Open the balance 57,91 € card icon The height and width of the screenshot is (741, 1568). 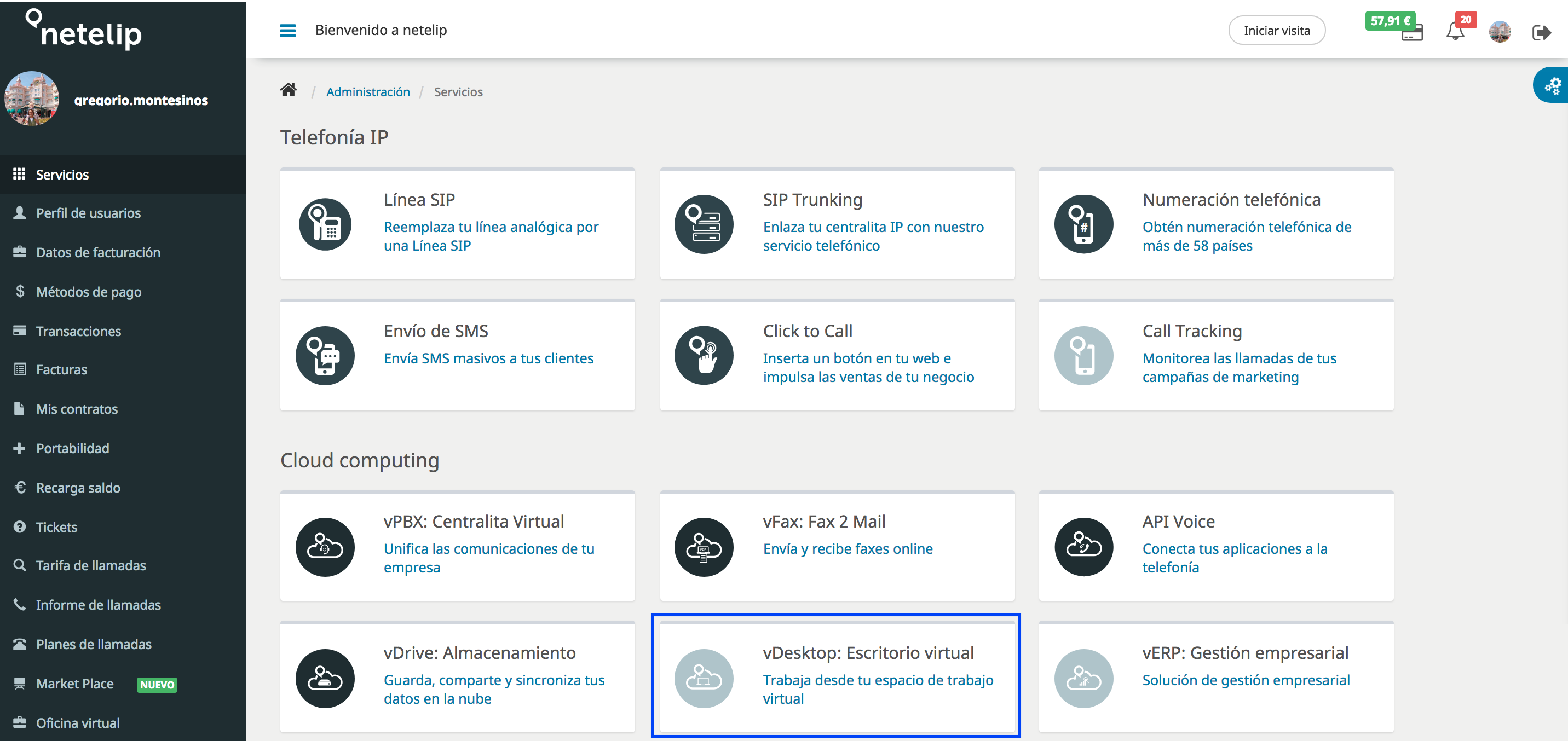click(x=1411, y=34)
